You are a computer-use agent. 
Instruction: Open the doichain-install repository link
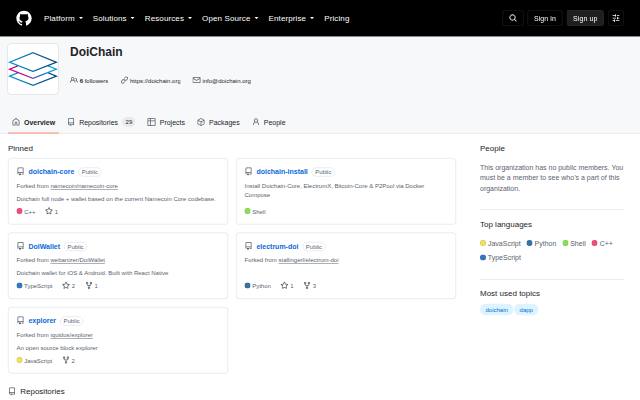point(282,171)
